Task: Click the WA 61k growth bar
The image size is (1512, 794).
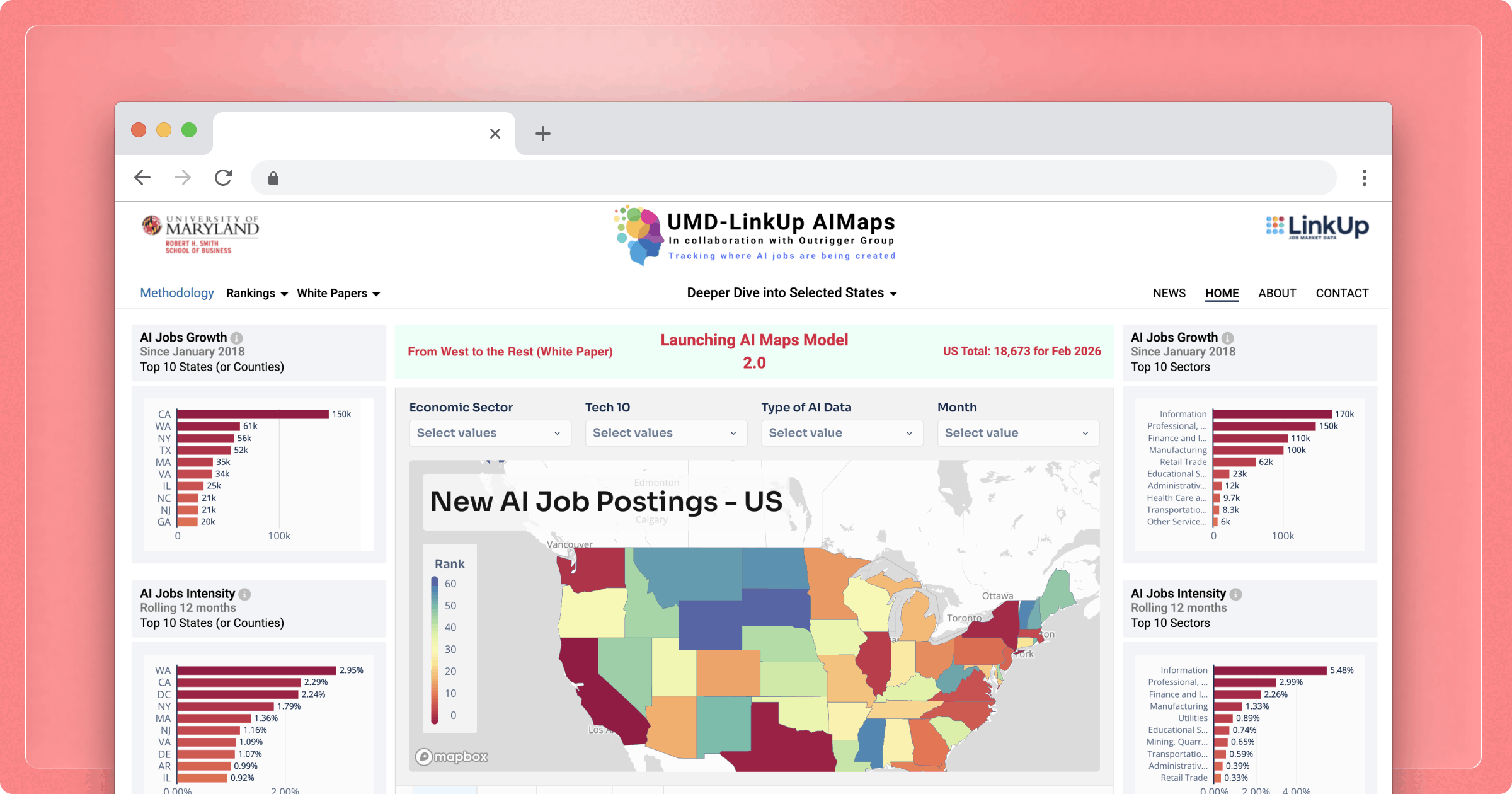Action: 209,426
